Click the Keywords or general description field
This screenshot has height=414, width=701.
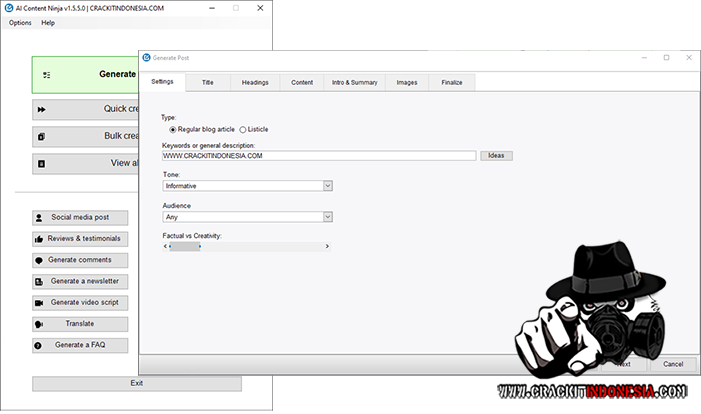(319, 156)
